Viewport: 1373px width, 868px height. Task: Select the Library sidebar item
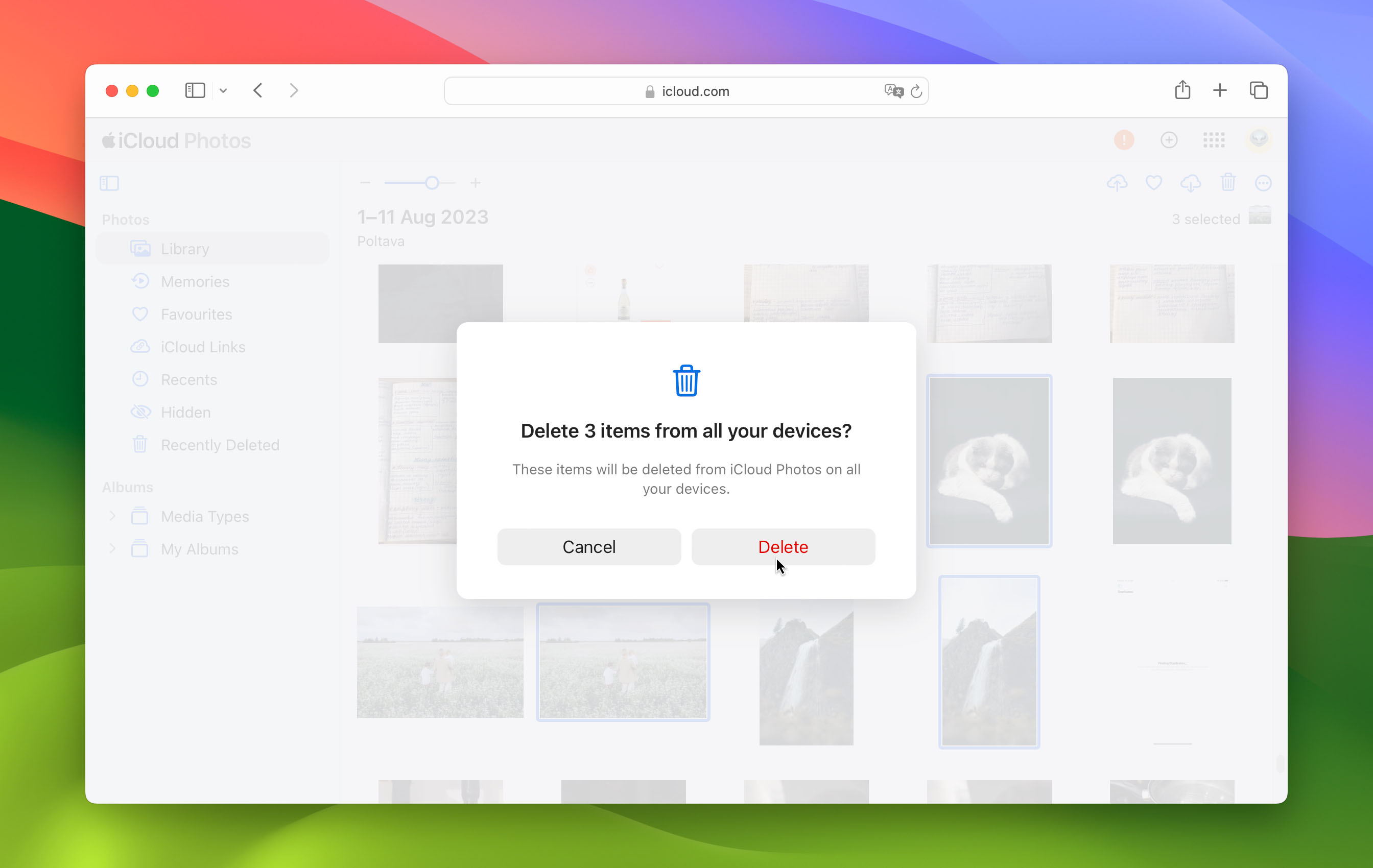(185, 249)
